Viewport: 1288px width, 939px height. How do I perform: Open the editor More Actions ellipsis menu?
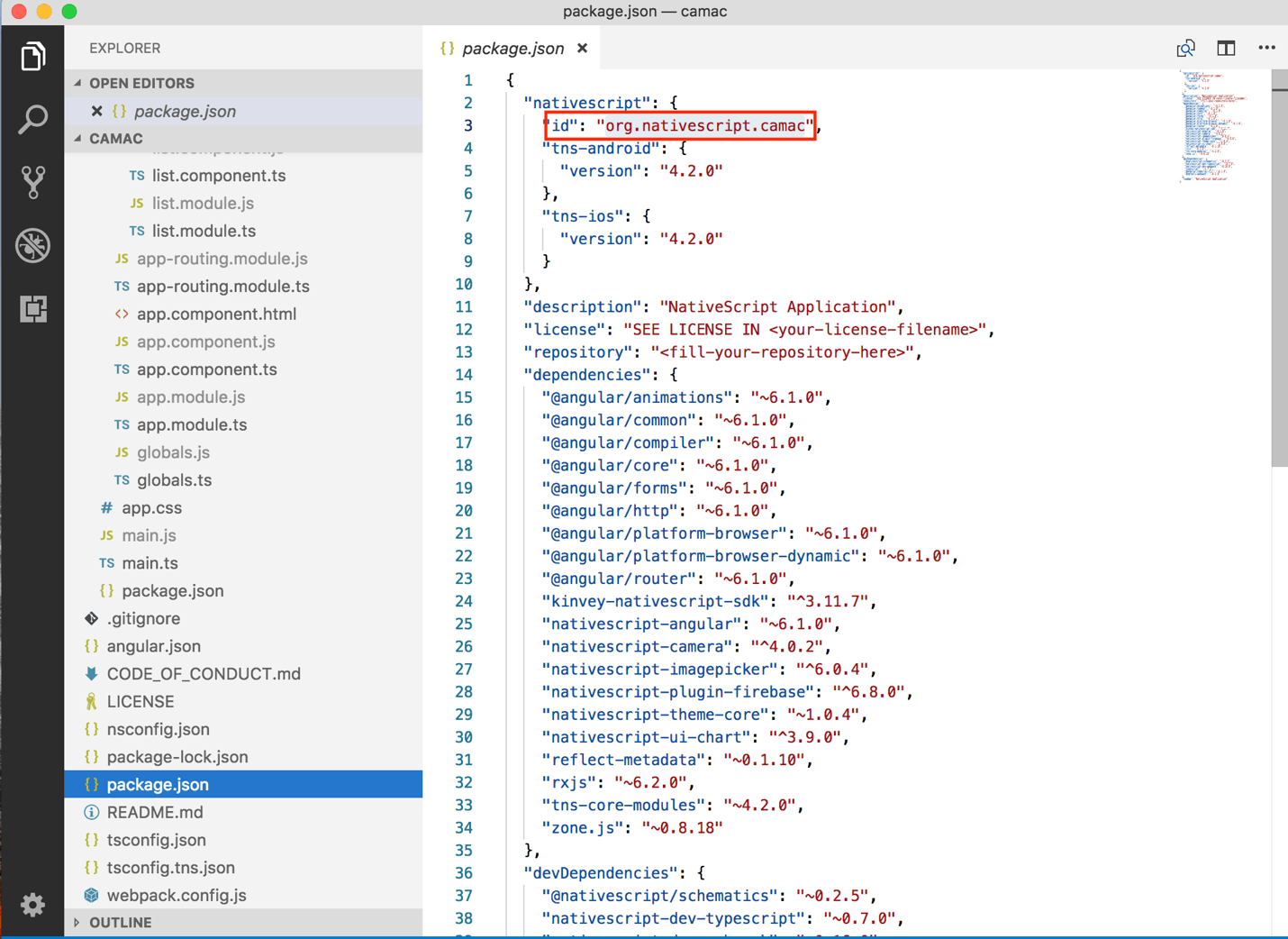[x=1266, y=48]
